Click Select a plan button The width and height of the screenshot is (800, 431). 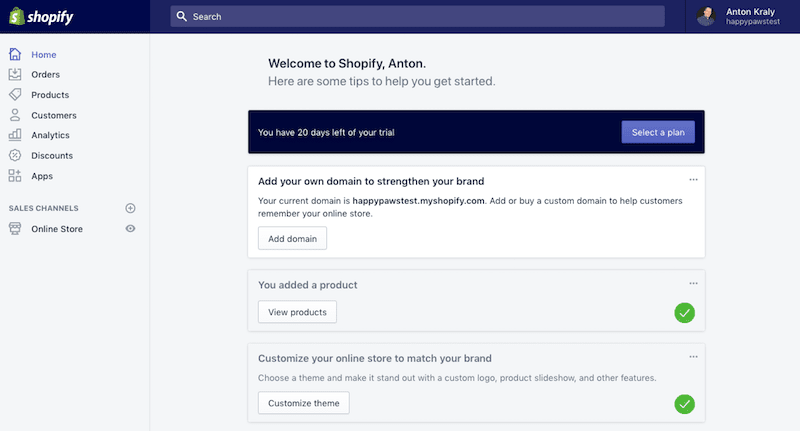point(658,132)
